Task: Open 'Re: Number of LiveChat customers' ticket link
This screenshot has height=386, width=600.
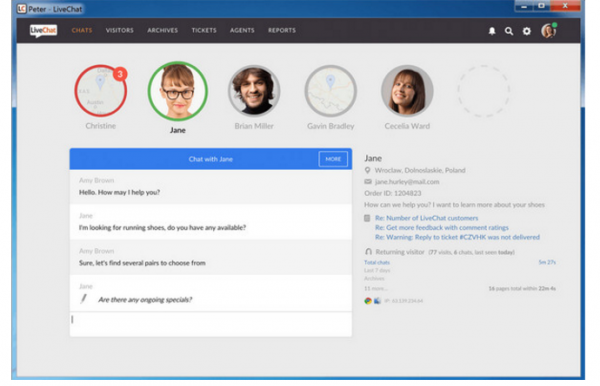Action: (427, 218)
